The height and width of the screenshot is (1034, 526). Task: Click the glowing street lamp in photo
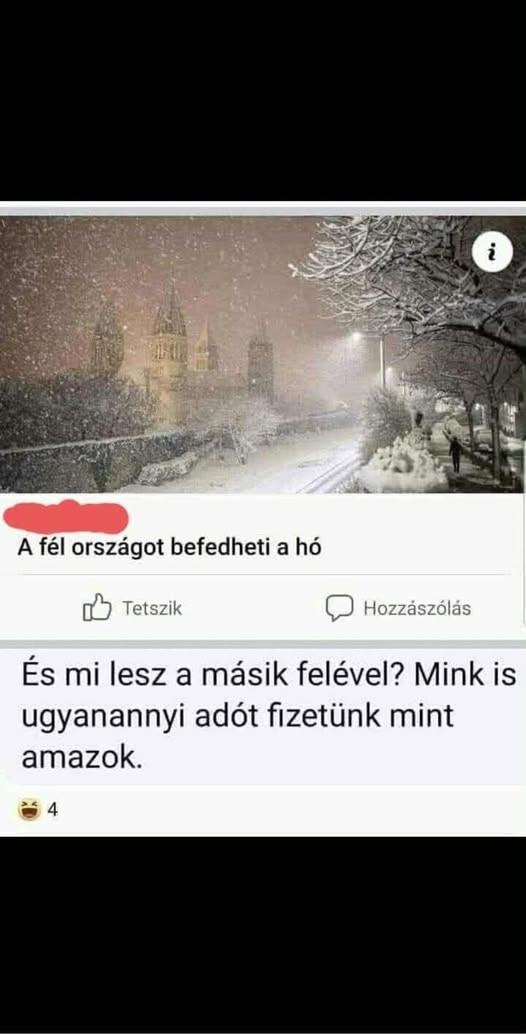357,336
